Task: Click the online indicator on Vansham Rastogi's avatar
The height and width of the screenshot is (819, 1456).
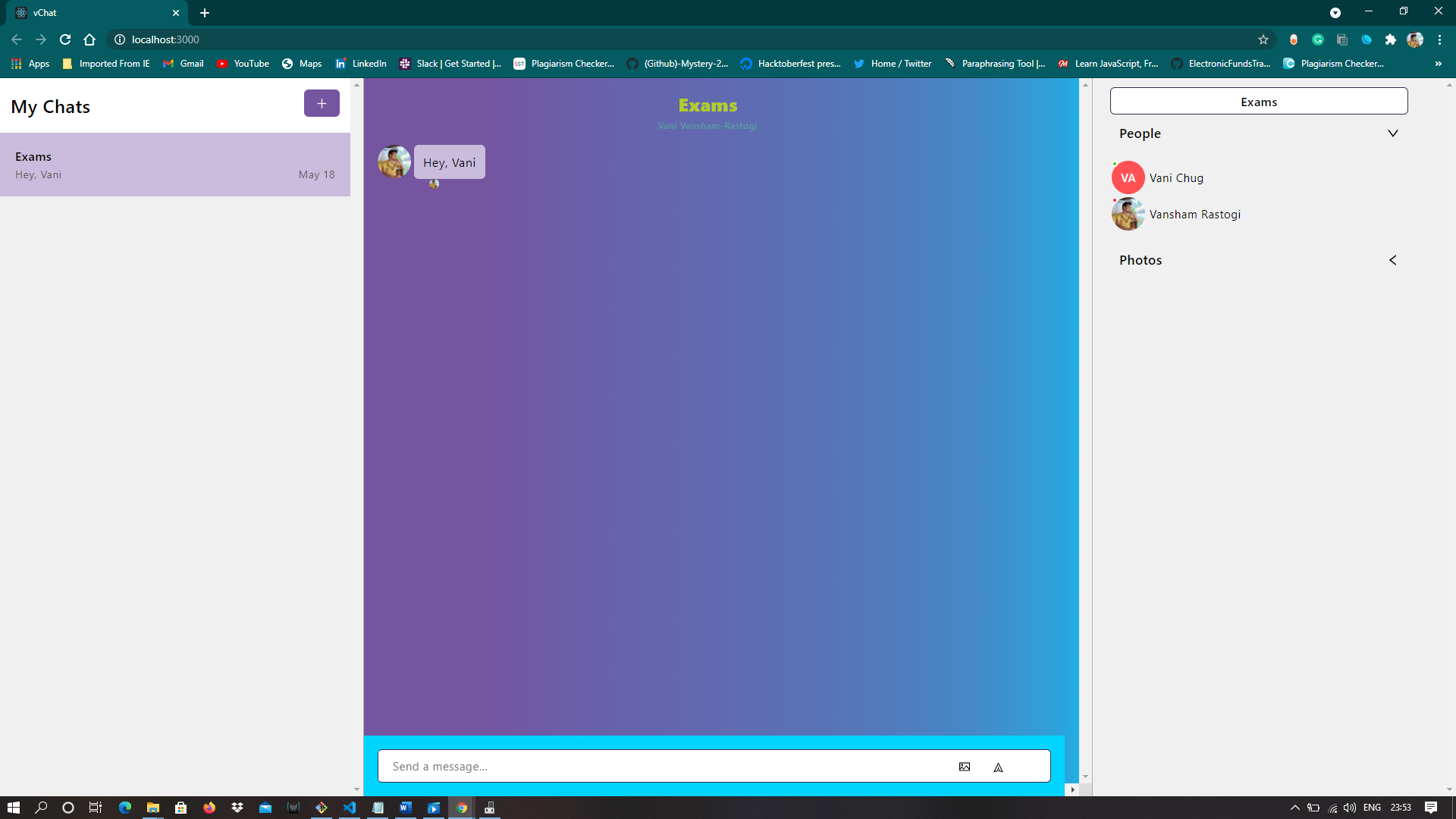Action: click(1115, 200)
